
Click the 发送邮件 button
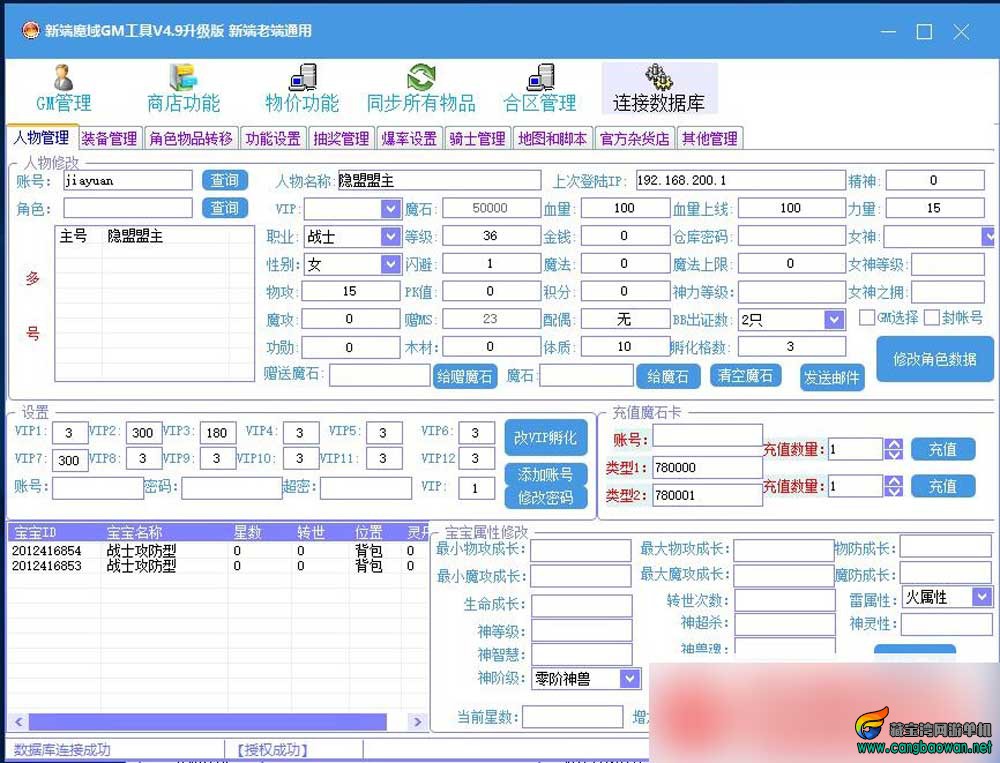click(832, 378)
